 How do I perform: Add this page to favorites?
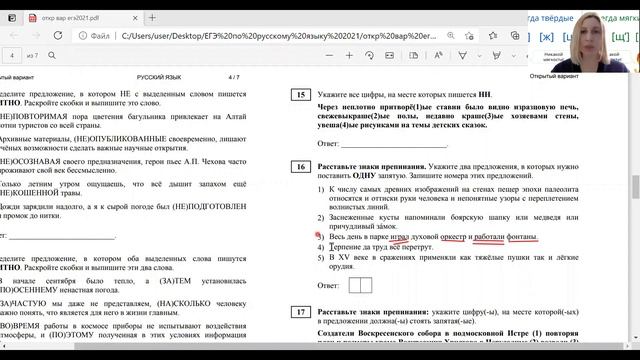pos(469,36)
